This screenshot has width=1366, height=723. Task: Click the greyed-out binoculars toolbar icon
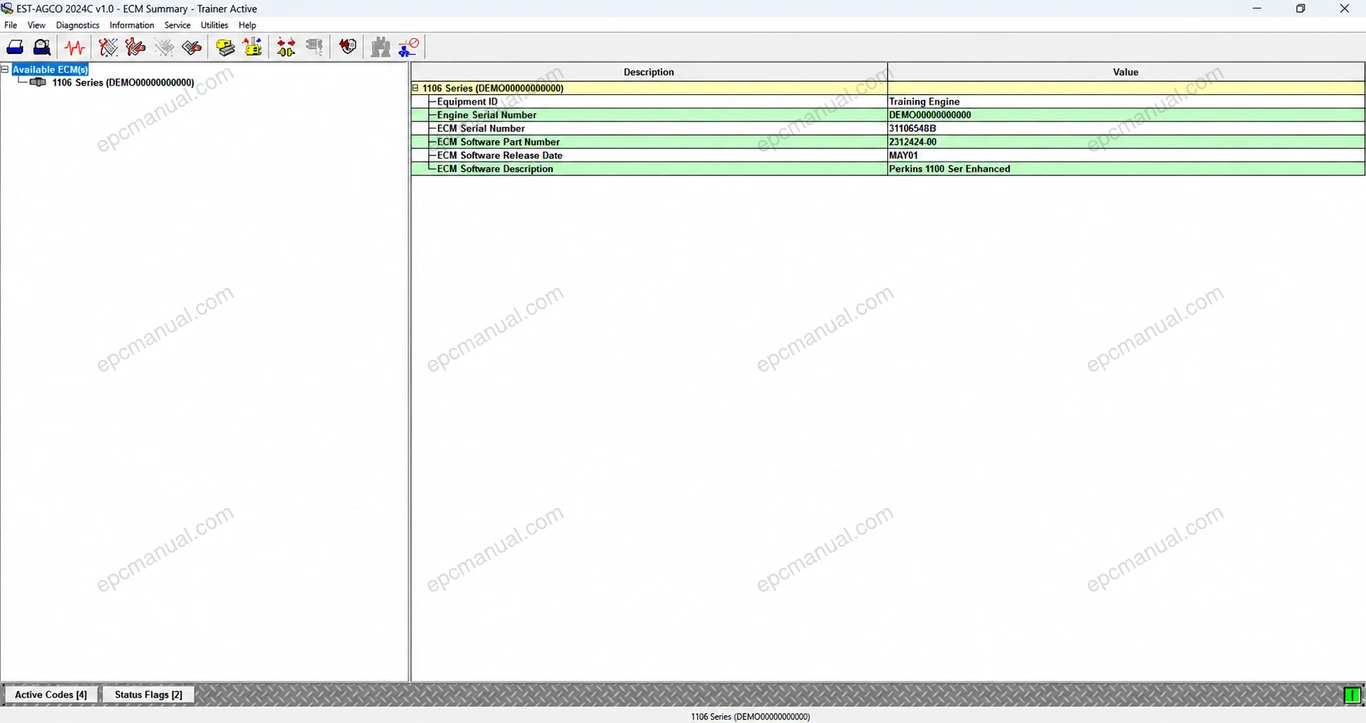click(380, 47)
